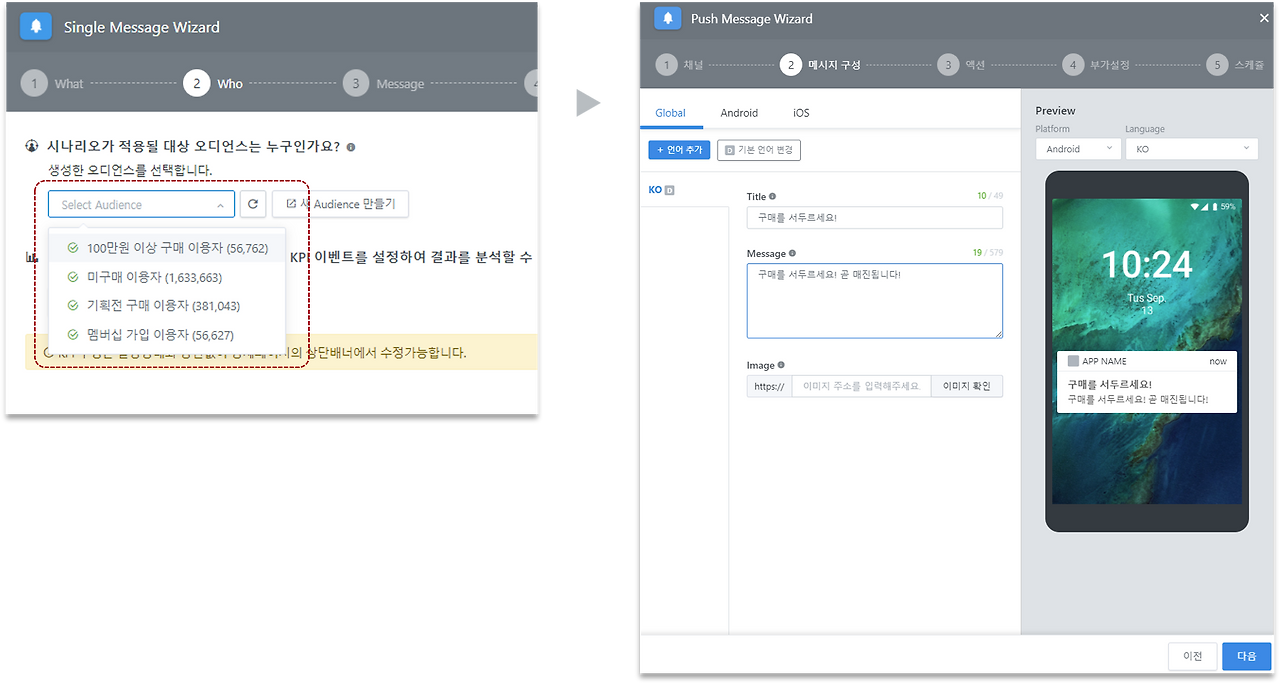Viewport: 1280px width, 684px height.
Task: Click the audience person icon before the question
Action: 33,146
